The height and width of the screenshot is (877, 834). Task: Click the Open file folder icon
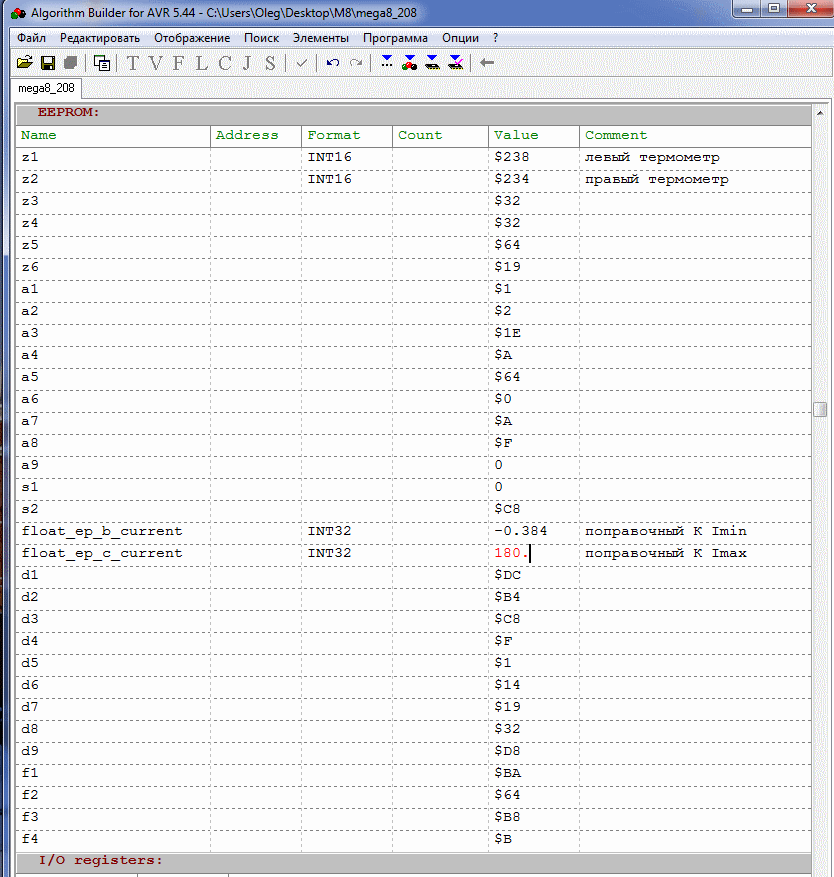point(25,63)
